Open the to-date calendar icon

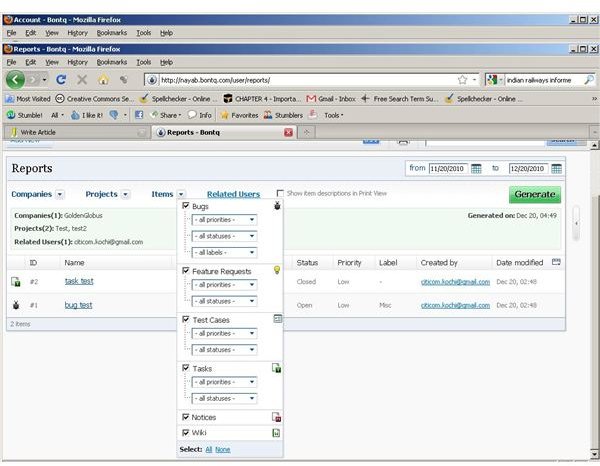pyautogui.click(x=556, y=168)
